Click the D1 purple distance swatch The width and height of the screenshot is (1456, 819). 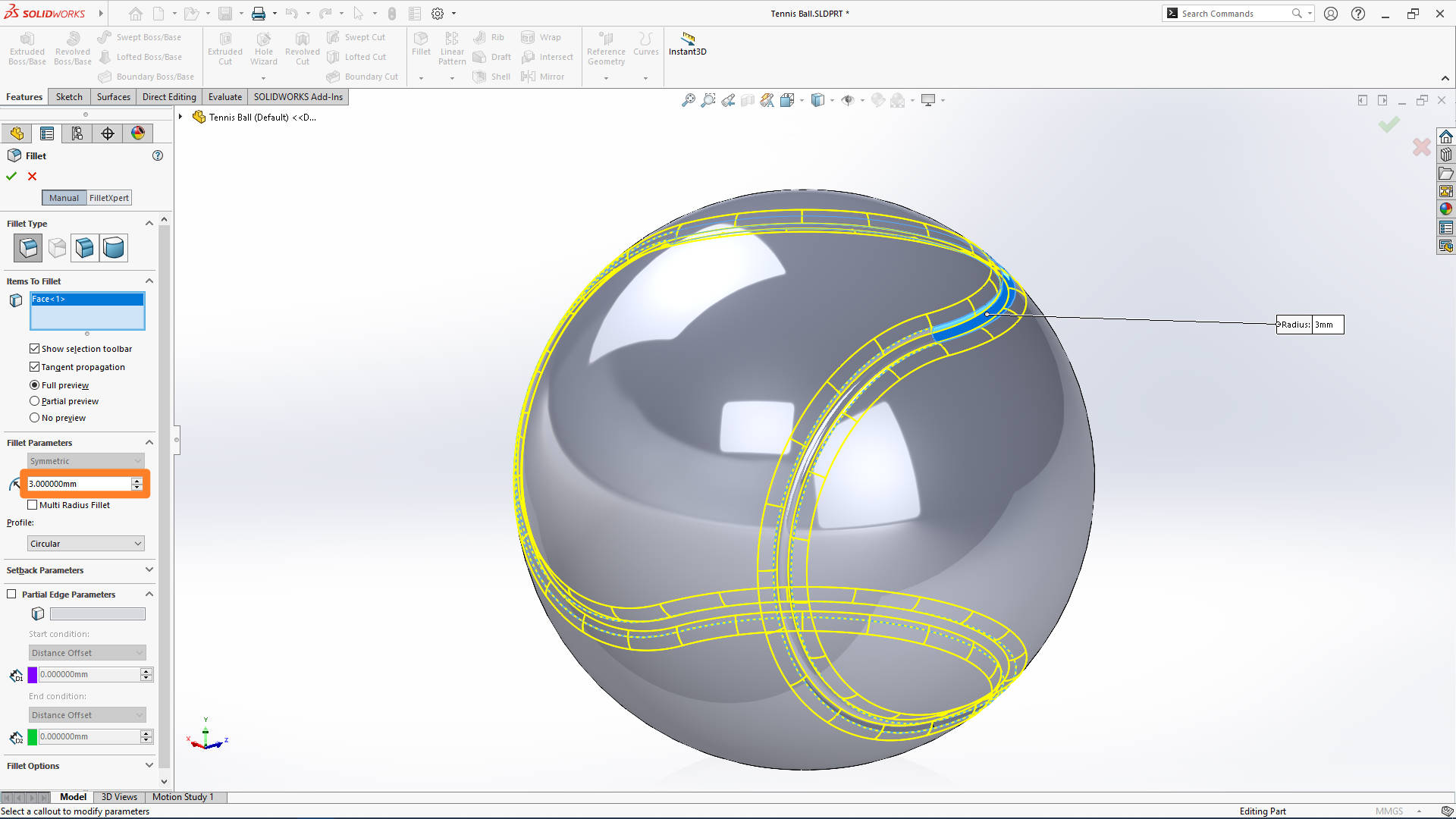[32, 674]
